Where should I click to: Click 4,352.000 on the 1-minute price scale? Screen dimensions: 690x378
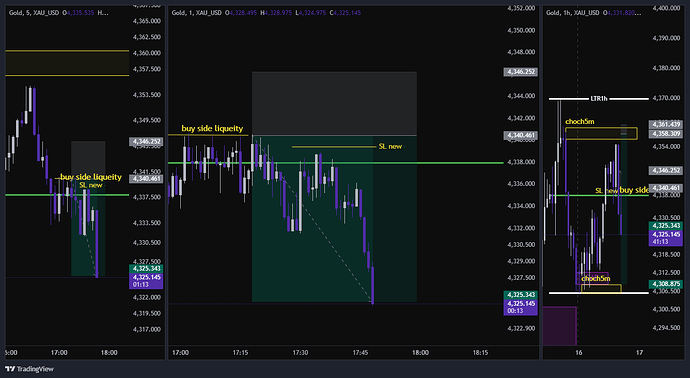pyautogui.click(x=521, y=8)
